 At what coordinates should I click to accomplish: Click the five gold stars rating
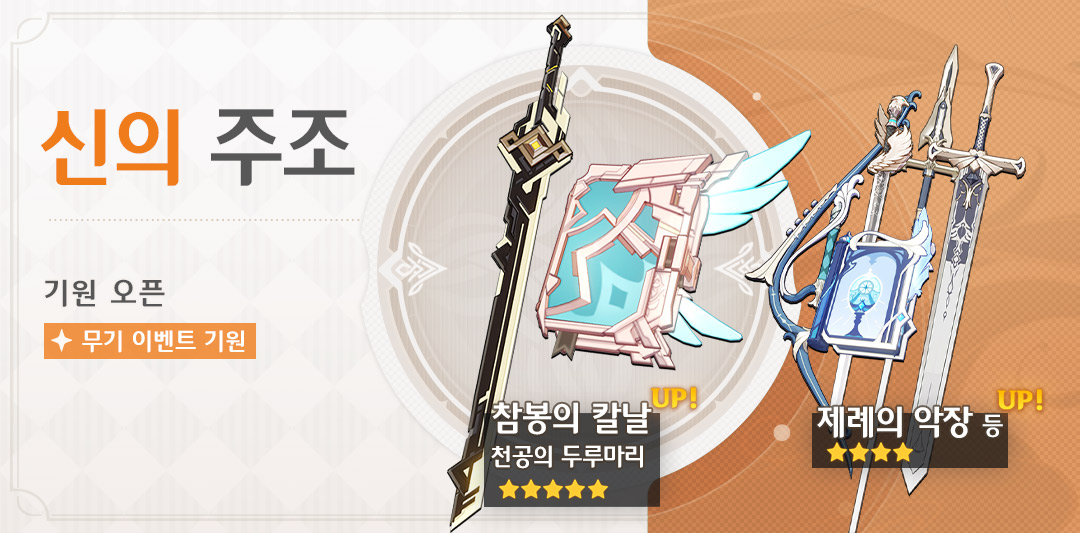554,490
